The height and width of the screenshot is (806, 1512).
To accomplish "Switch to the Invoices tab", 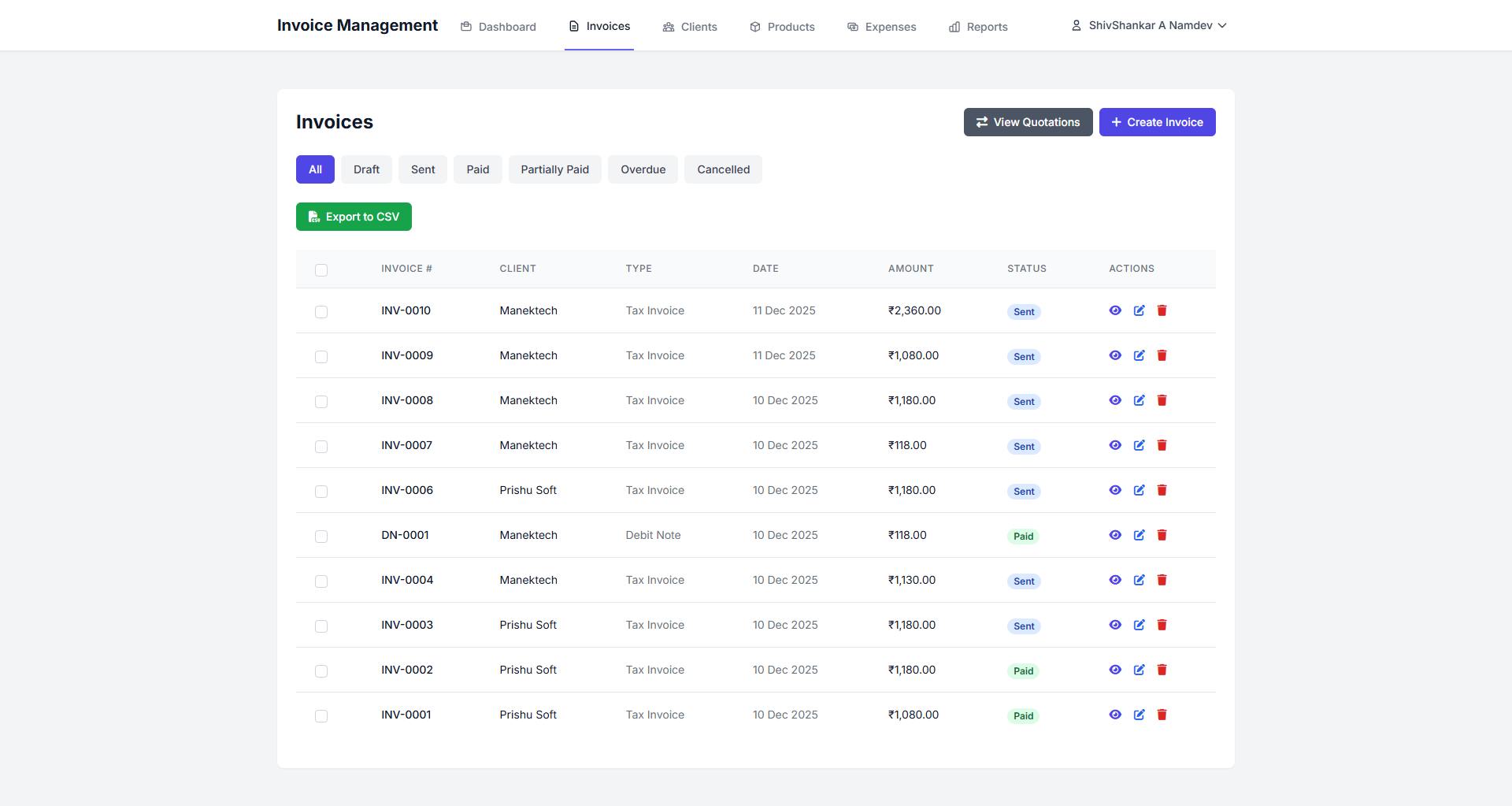I will (x=598, y=26).
